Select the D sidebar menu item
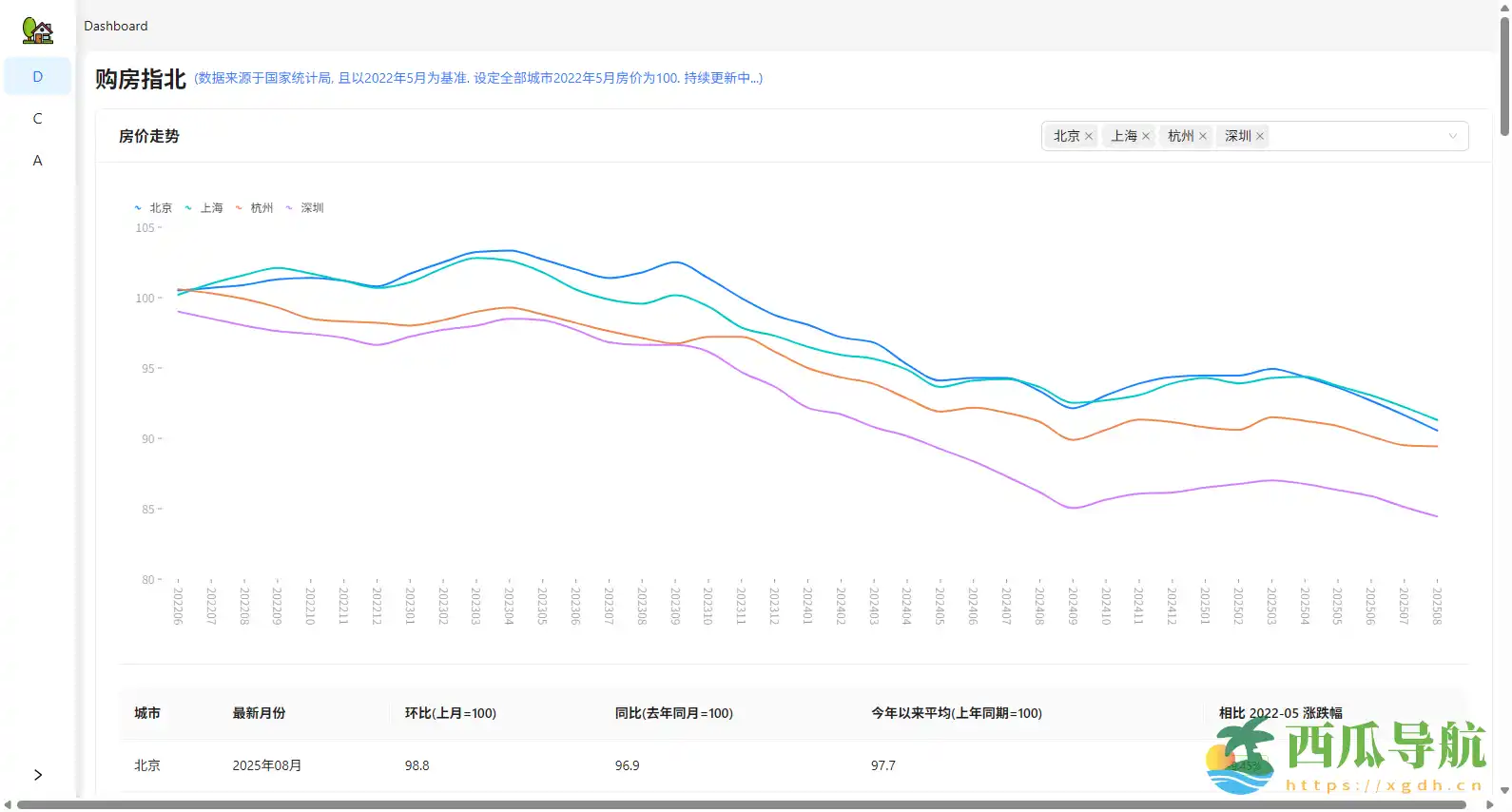The image size is (1512, 812). [x=38, y=77]
